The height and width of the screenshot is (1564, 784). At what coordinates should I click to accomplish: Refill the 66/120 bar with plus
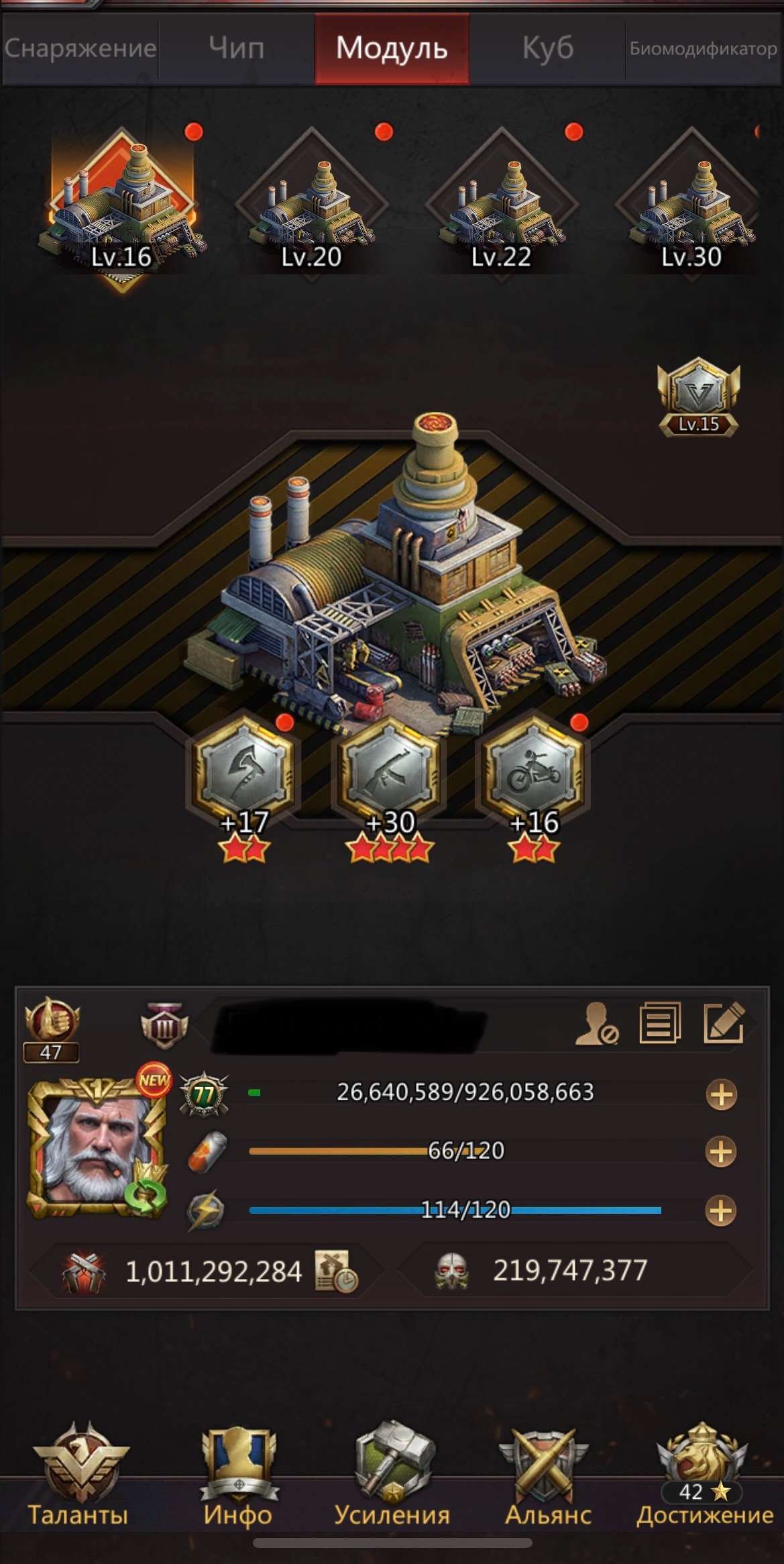click(722, 1152)
